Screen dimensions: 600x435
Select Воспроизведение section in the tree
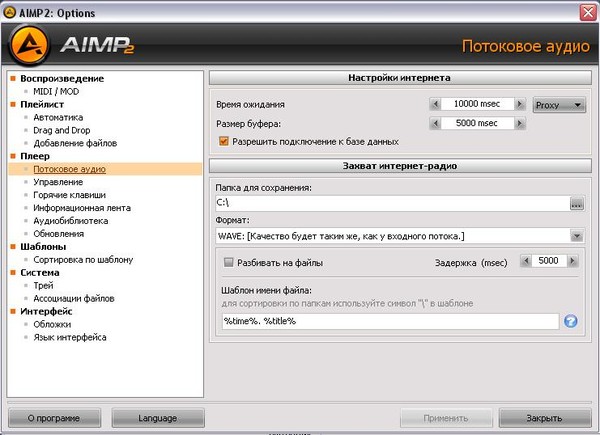(x=62, y=78)
